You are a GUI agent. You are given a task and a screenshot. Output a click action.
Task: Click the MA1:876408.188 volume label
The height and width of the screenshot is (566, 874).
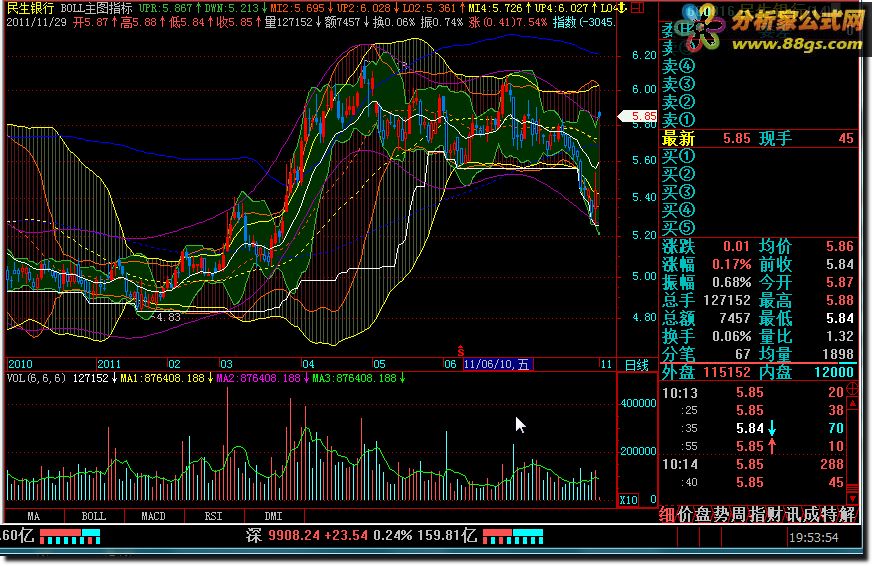tap(163, 379)
